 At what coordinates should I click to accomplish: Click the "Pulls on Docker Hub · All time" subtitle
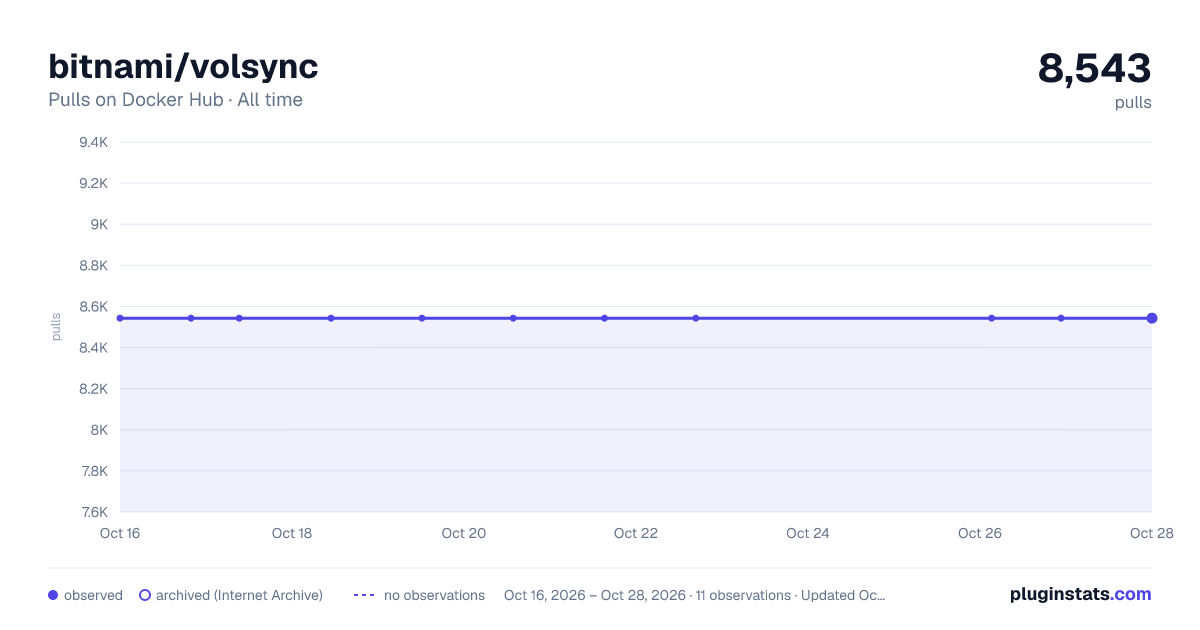(175, 100)
